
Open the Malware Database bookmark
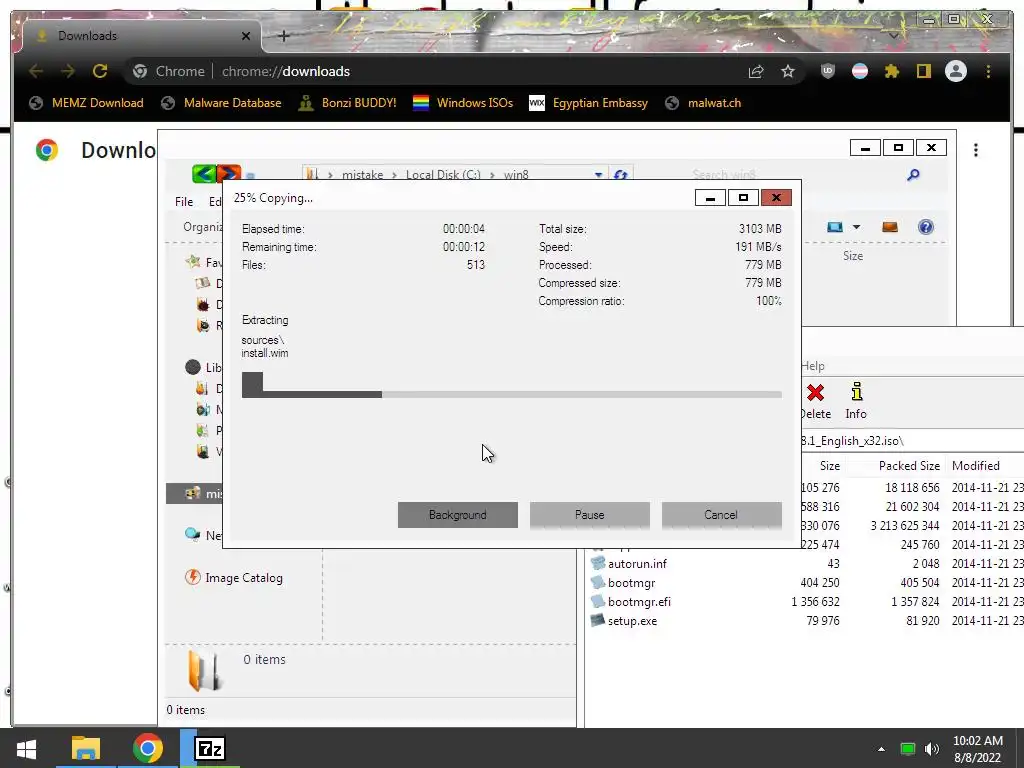click(221, 103)
